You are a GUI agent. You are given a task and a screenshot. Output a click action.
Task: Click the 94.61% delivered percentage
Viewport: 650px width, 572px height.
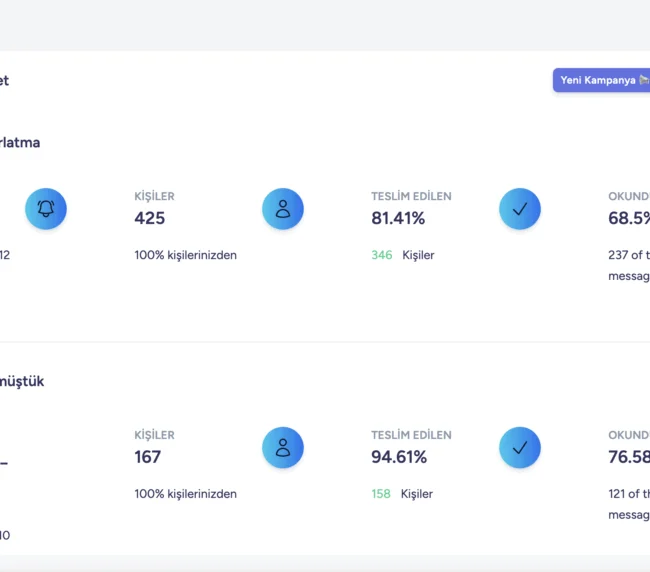399,457
